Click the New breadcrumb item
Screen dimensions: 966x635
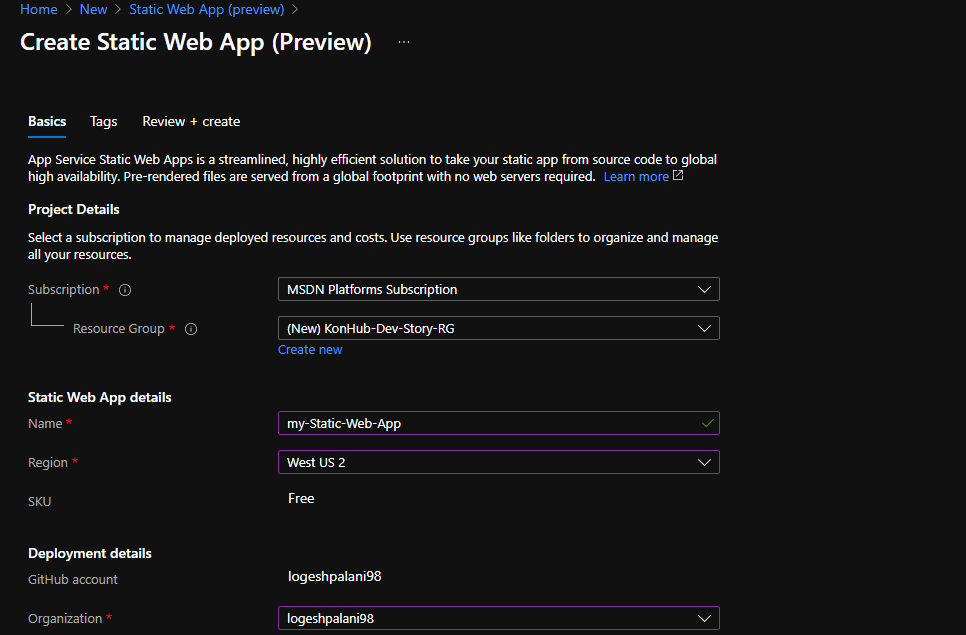93,9
